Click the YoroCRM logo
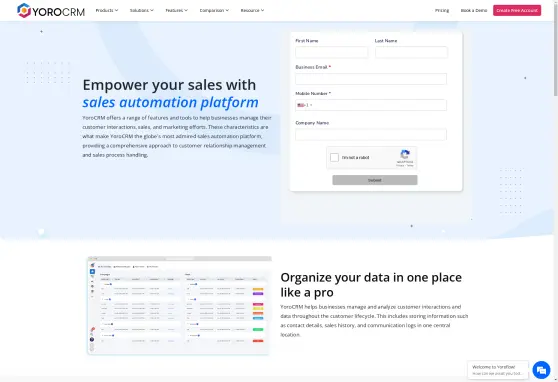Screen dimensions: 558x382 tap(51, 11)
